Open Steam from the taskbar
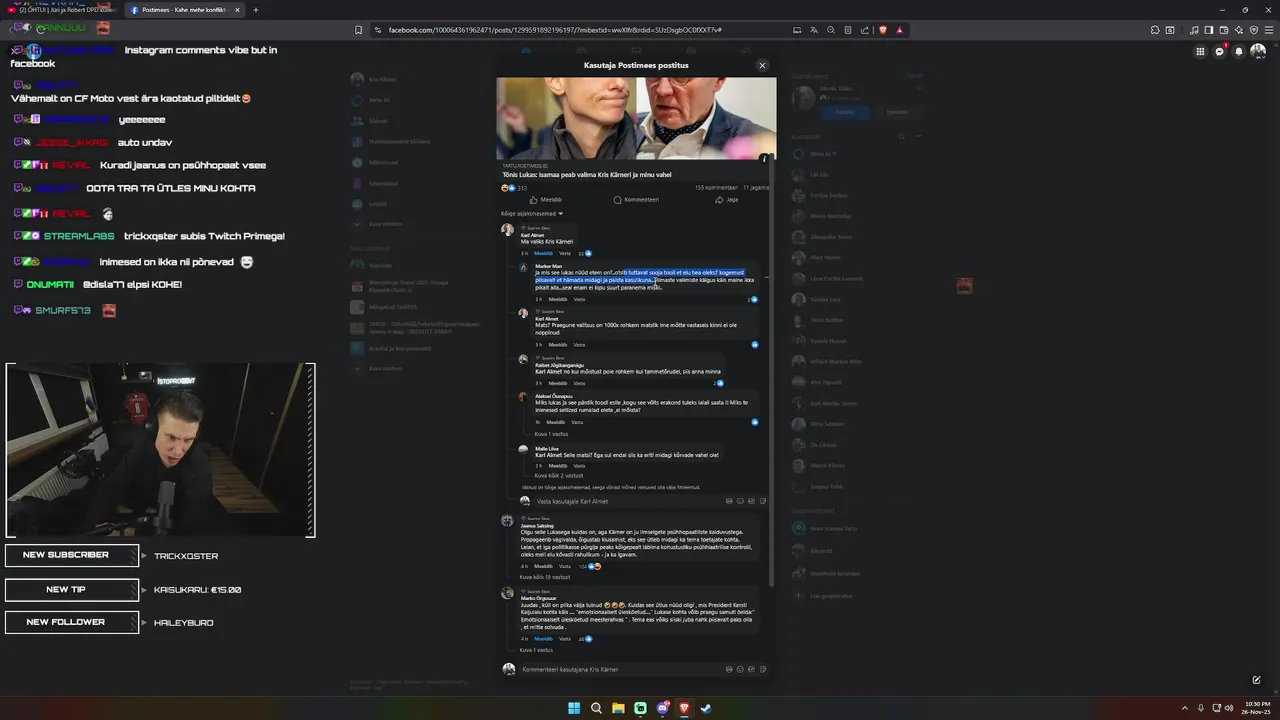Screen dimensions: 1280x720 coord(706,708)
